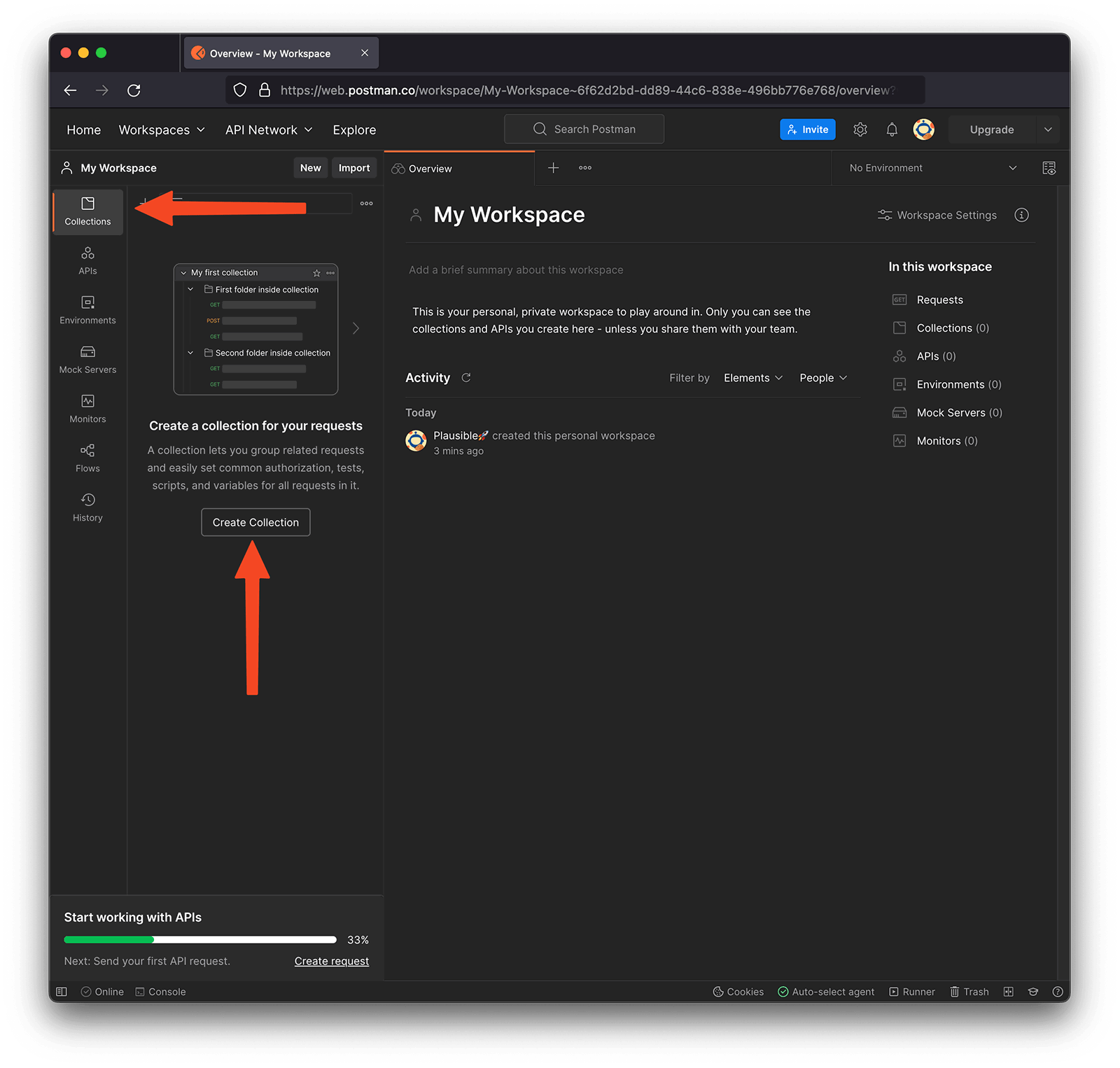View request History in sidebar

click(87, 507)
